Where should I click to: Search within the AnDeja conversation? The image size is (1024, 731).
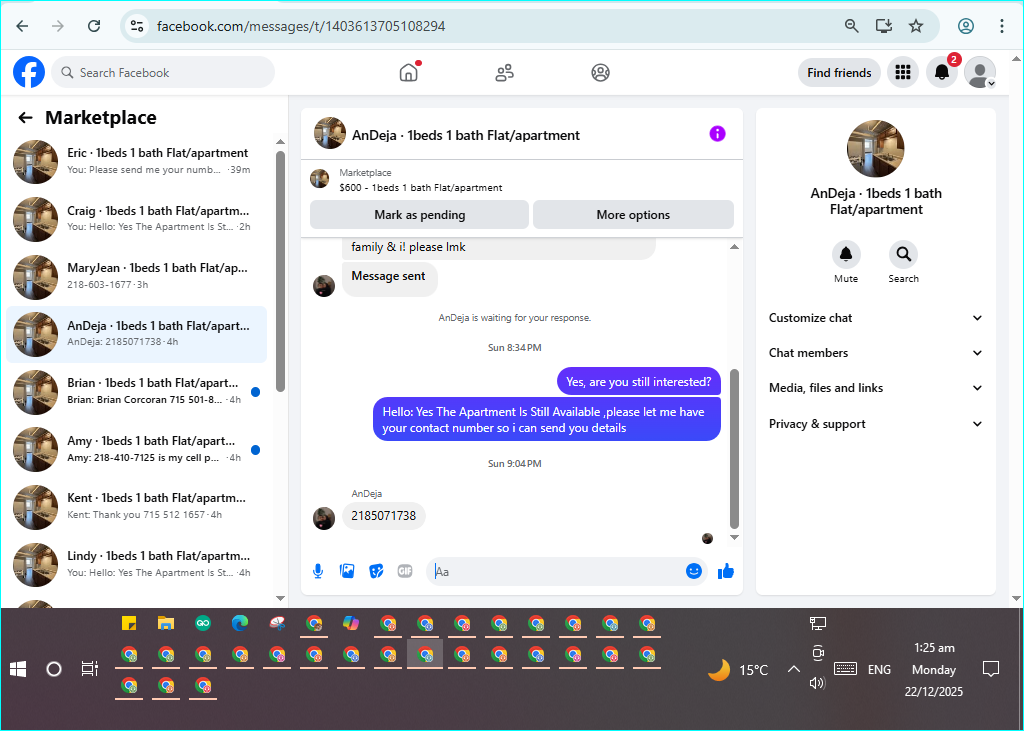(903, 254)
